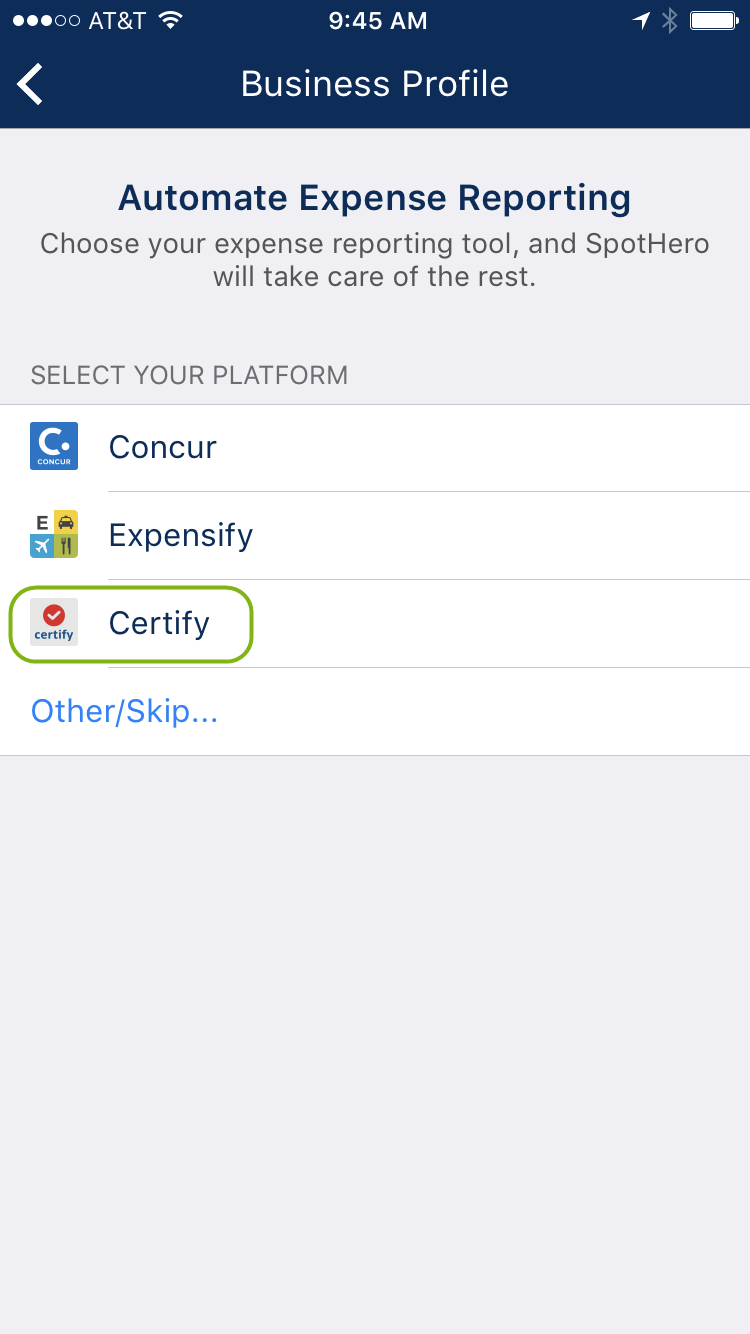Tap the Expensify logo icon
Screen dimensions: 750x1334
click(54, 535)
